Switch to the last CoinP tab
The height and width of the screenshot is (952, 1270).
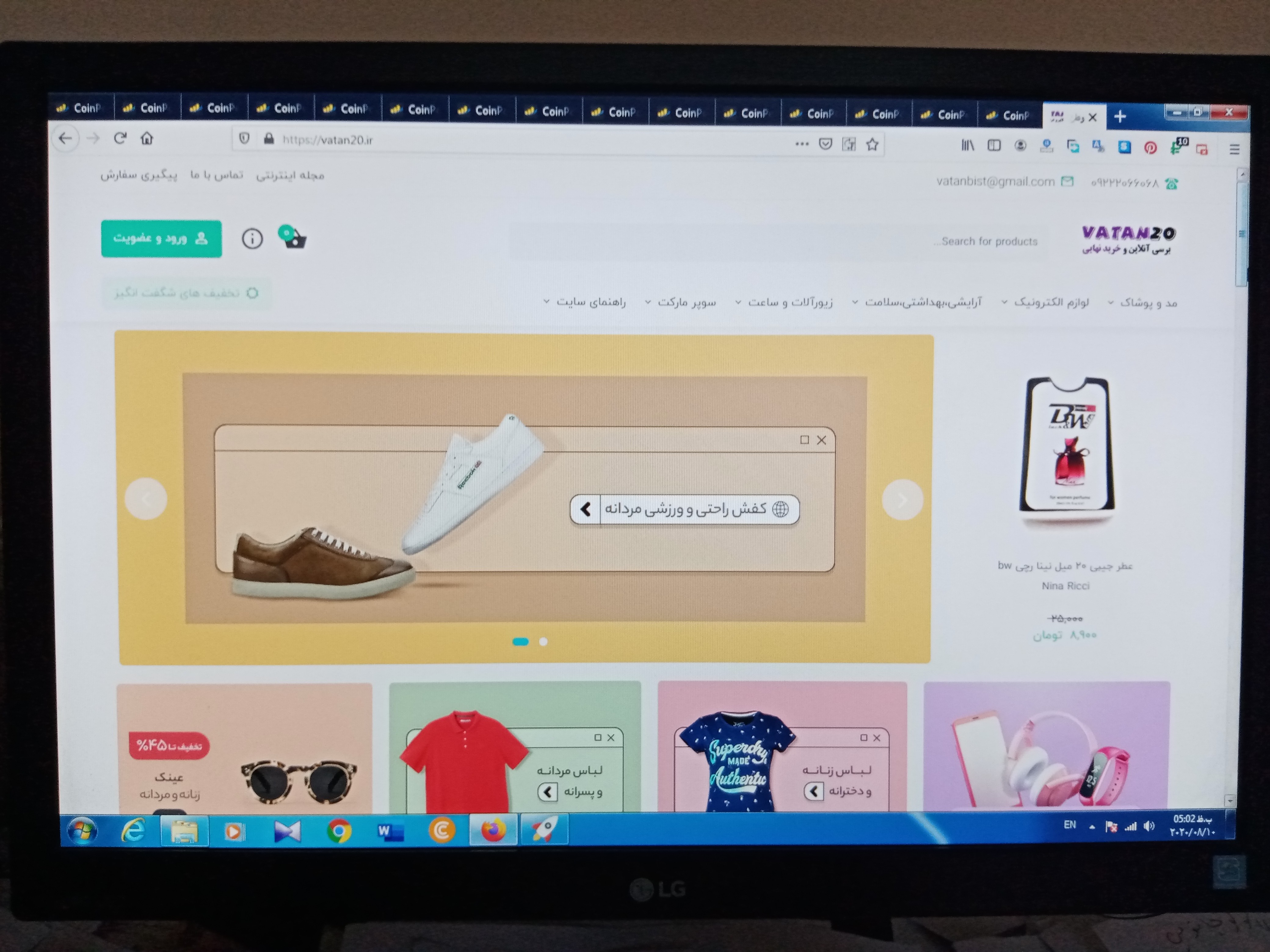[1009, 115]
